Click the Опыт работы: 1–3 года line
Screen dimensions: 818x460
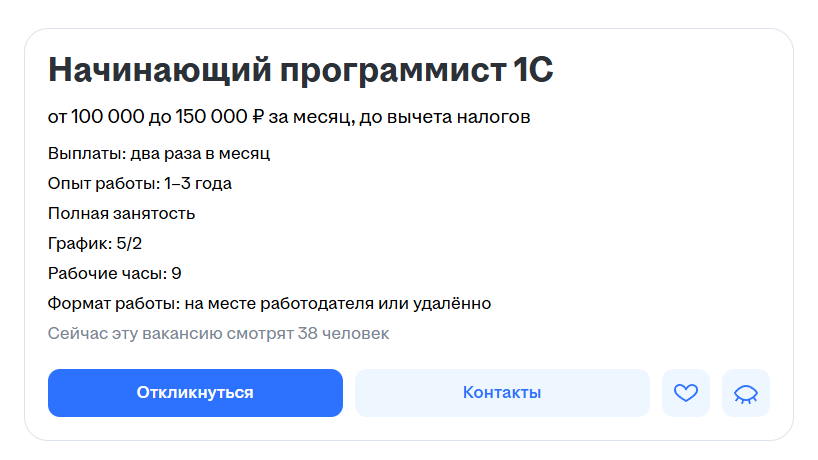[x=140, y=184]
